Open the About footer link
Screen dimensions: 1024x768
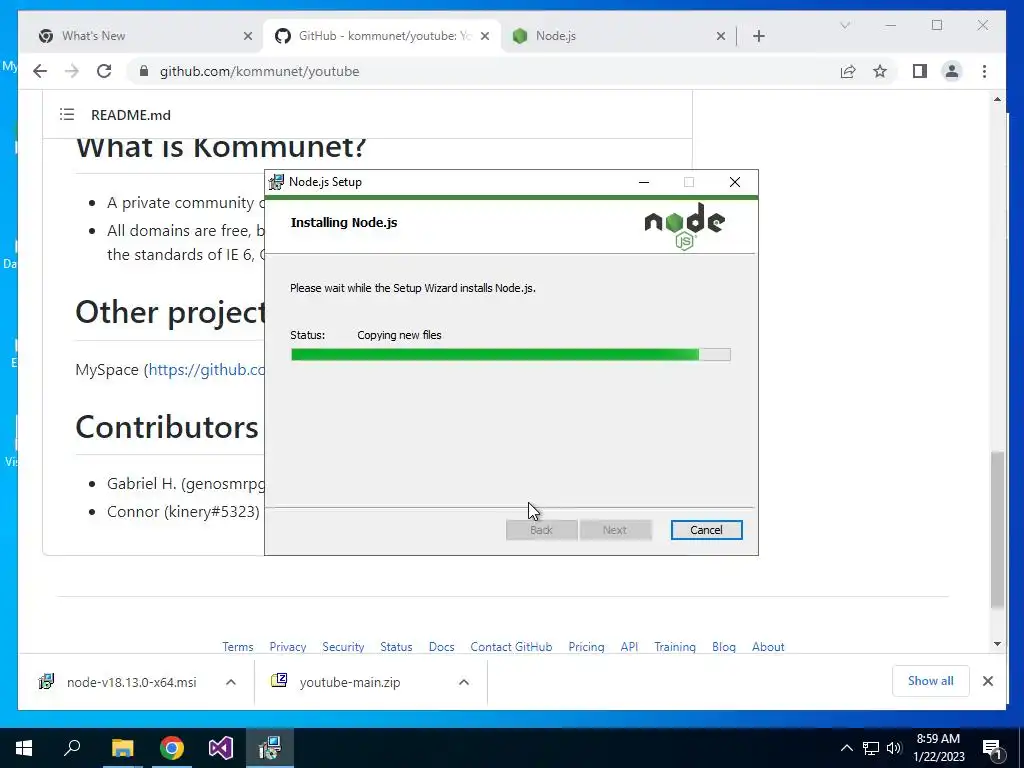768,647
